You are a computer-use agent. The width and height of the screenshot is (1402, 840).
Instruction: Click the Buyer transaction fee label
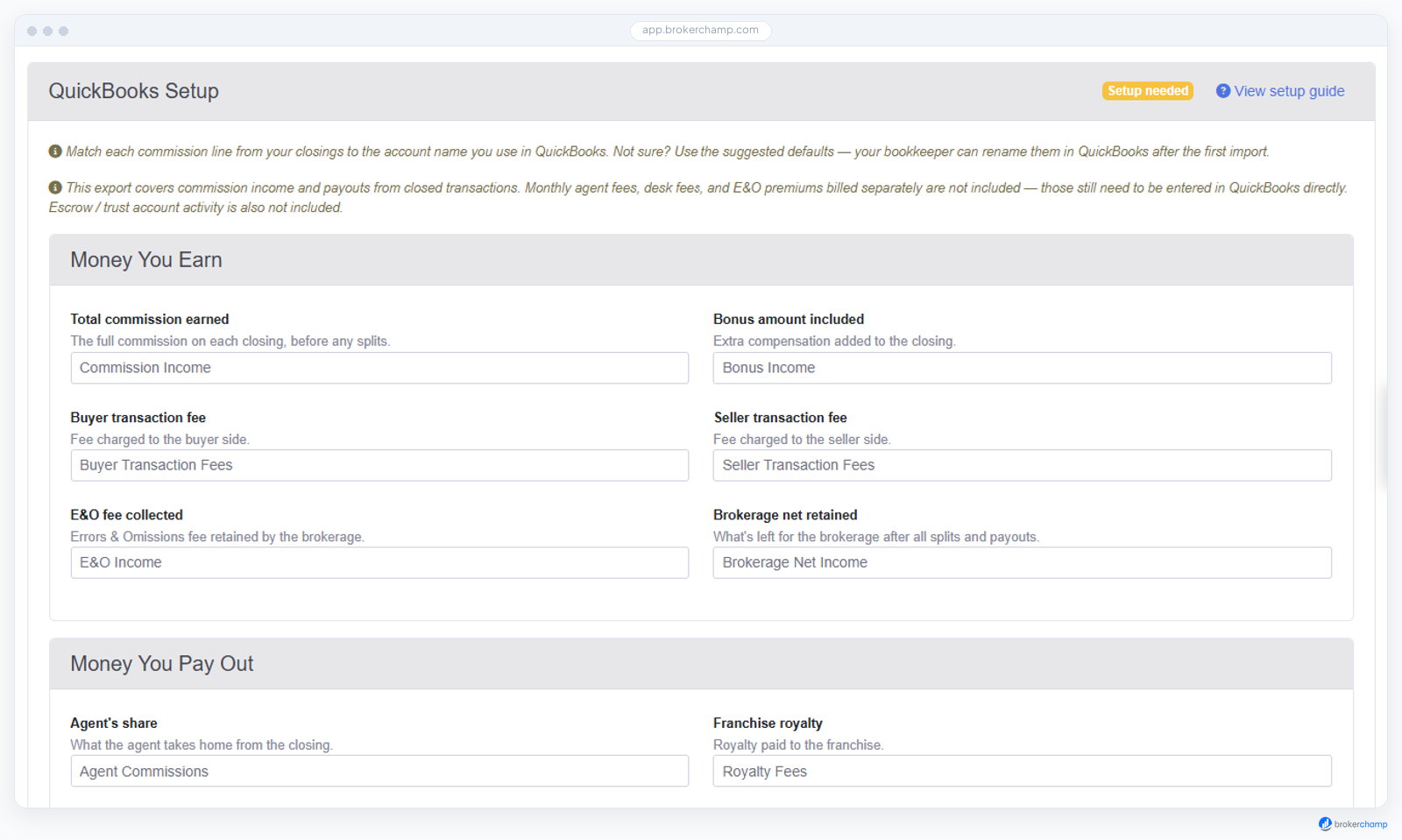pos(138,418)
